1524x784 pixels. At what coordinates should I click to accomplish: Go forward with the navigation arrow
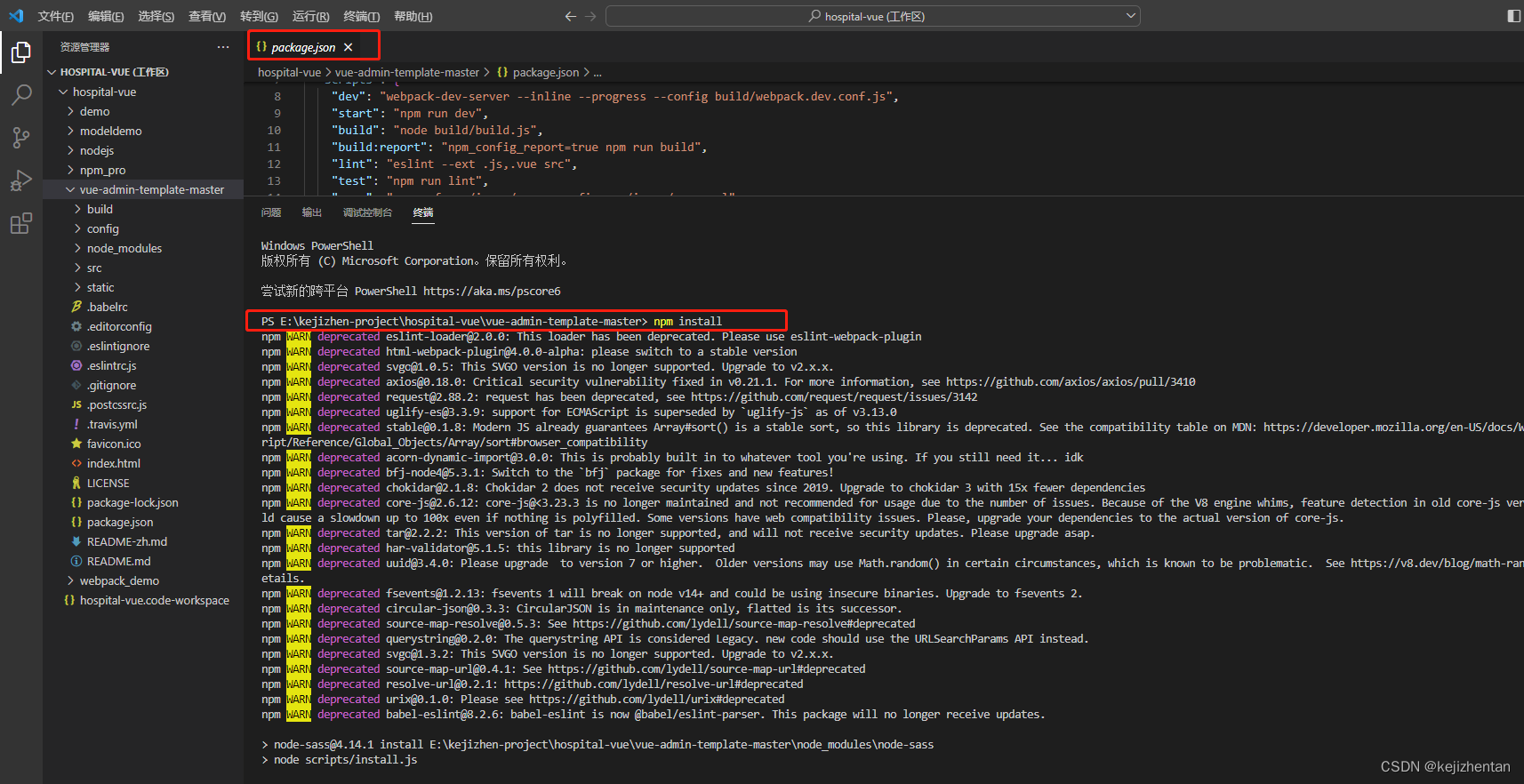590,16
